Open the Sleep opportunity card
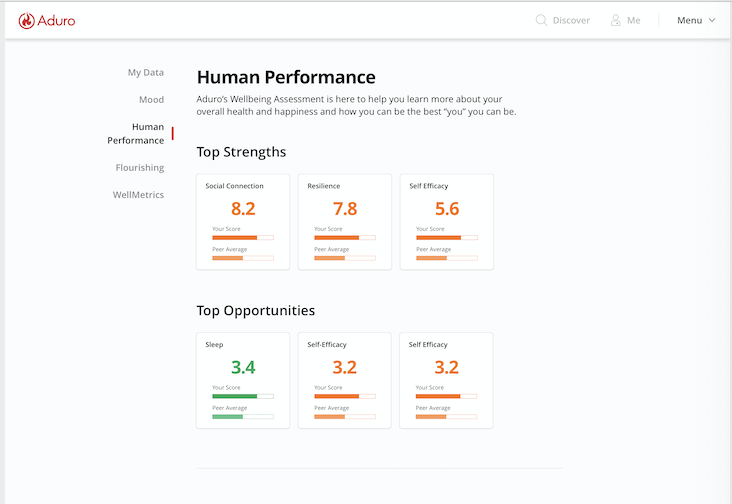 click(x=243, y=380)
